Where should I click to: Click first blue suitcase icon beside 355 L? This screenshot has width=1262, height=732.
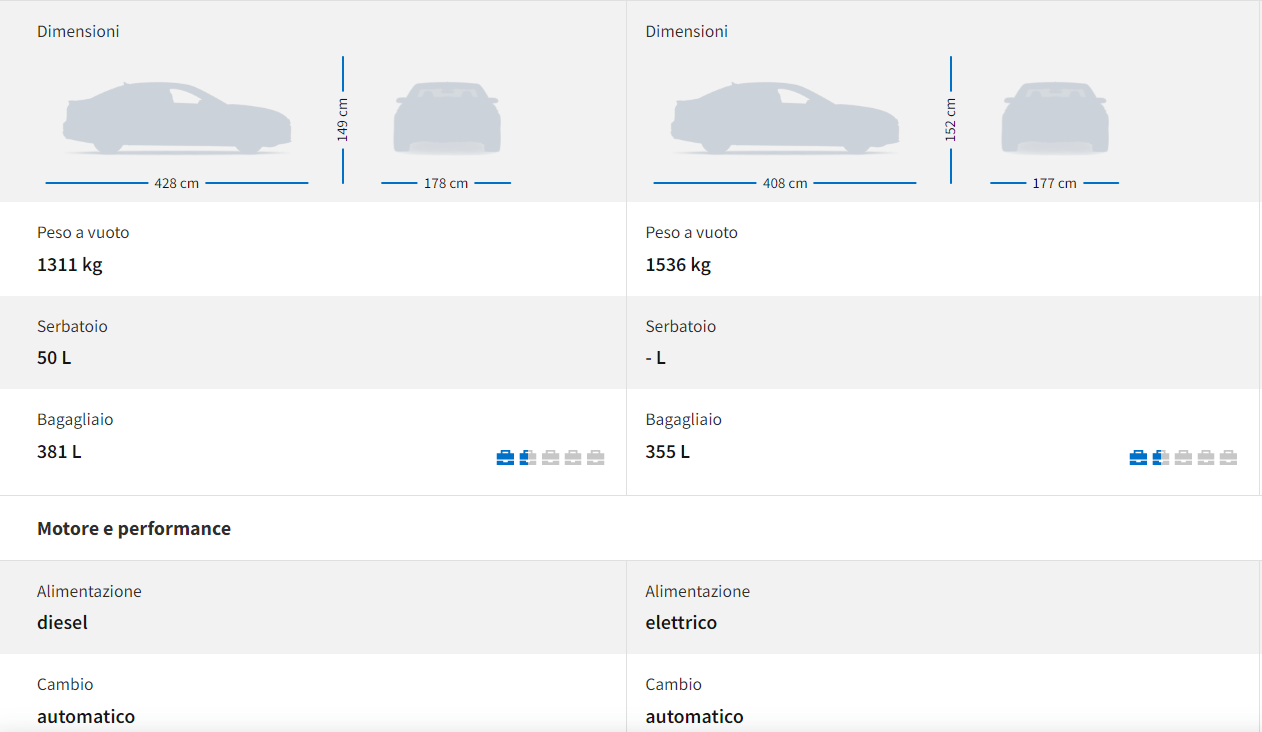[1138, 458]
